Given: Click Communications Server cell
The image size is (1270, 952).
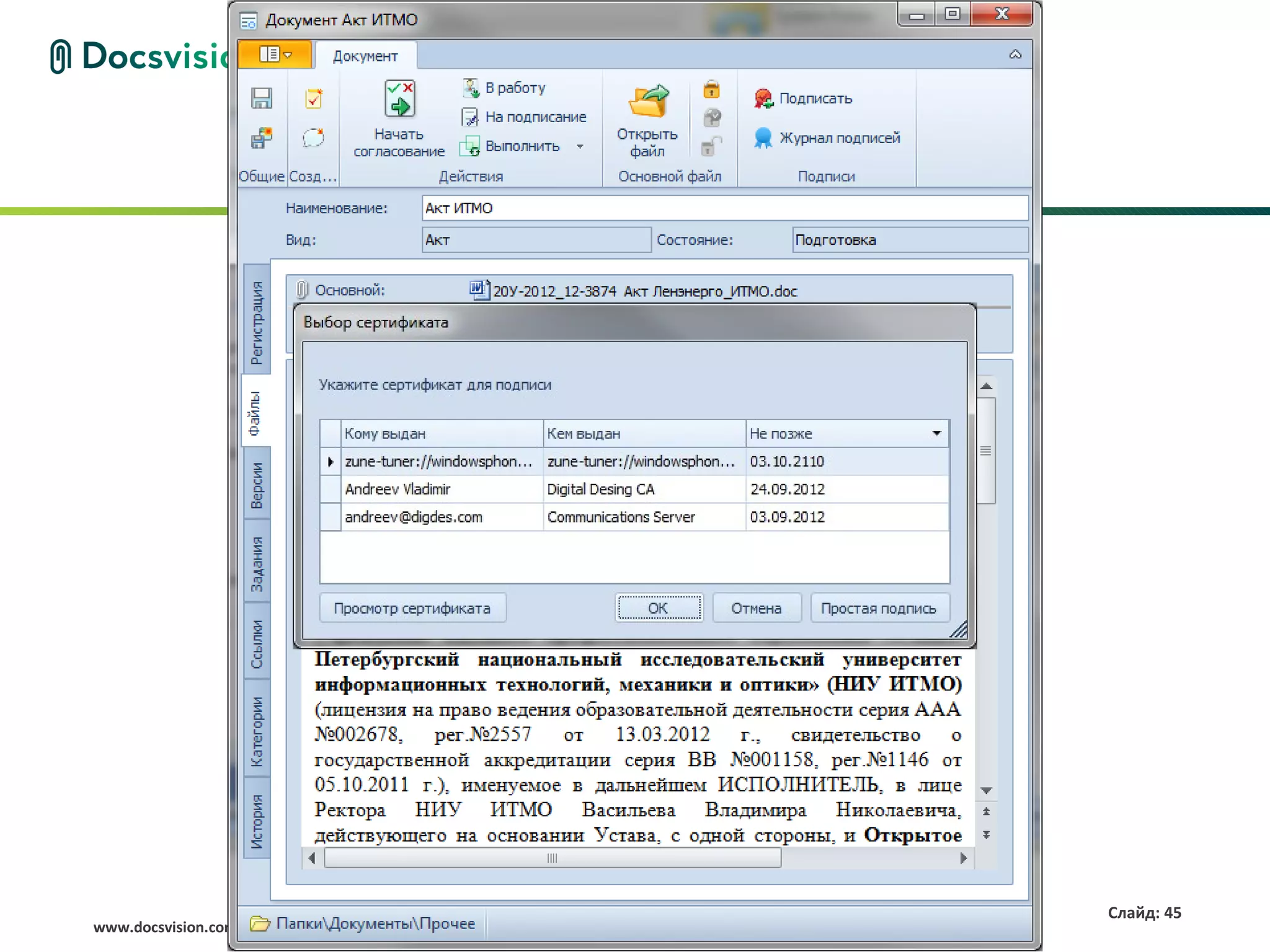Looking at the screenshot, I should point(644,517).
